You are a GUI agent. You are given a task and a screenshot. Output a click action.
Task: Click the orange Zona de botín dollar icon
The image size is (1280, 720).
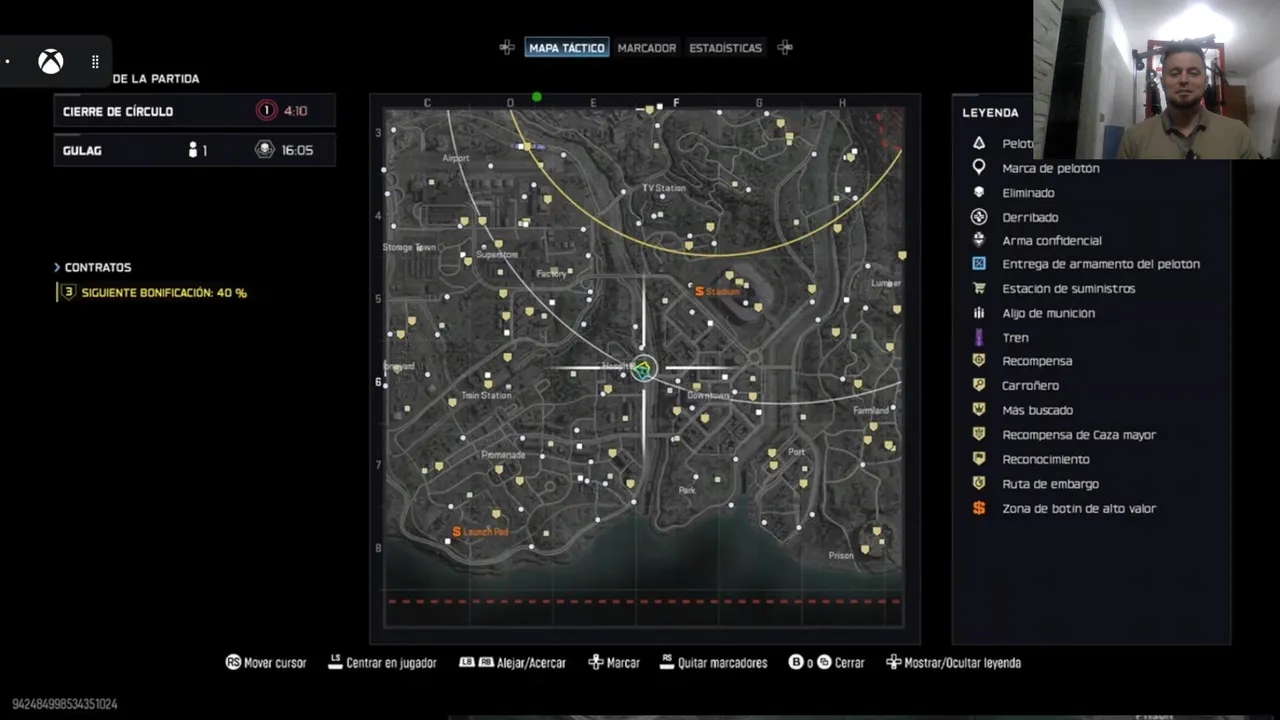tap(979, 508)
